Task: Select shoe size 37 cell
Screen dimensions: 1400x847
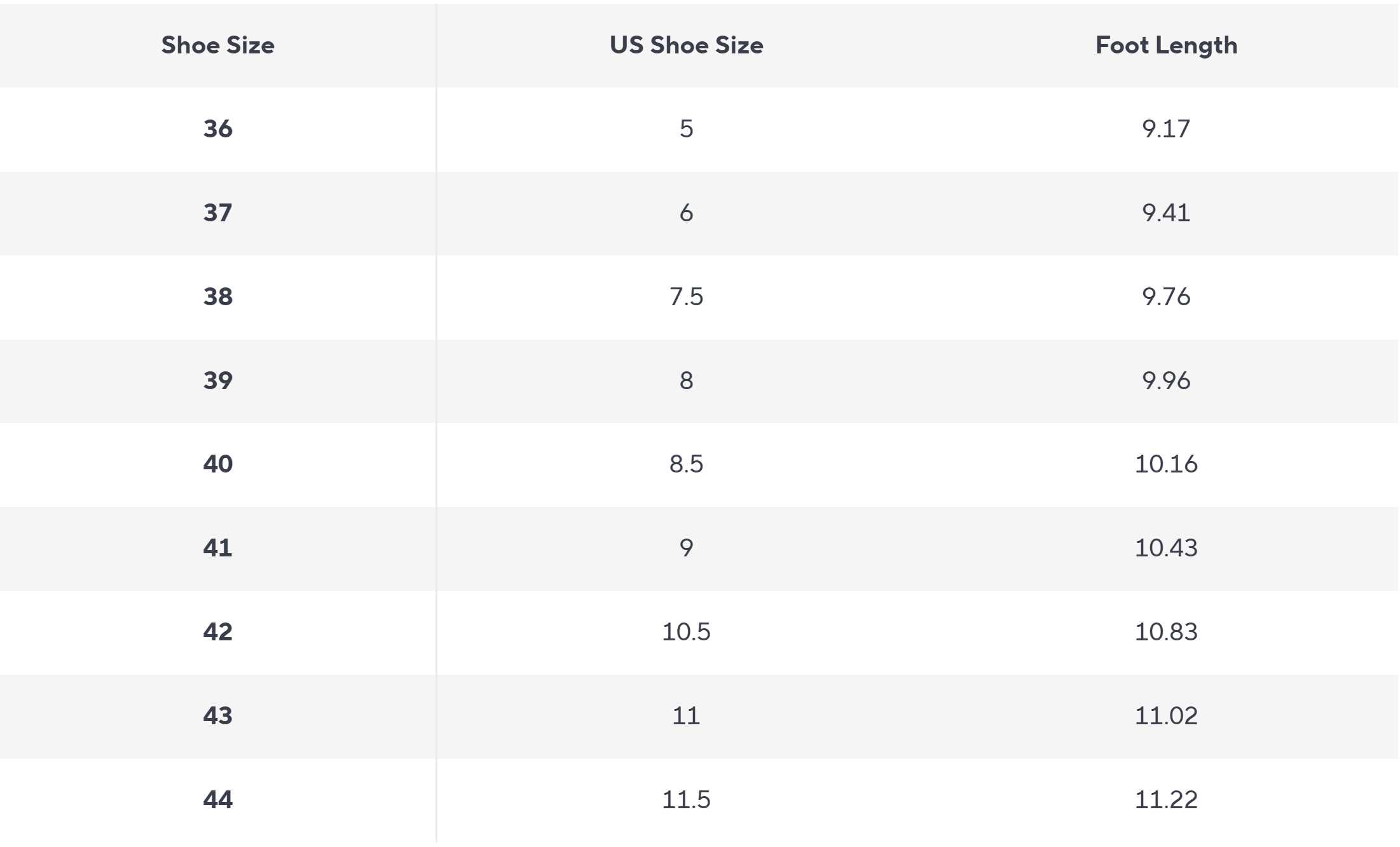Action: pyautogui.click(x=218, y=212)
